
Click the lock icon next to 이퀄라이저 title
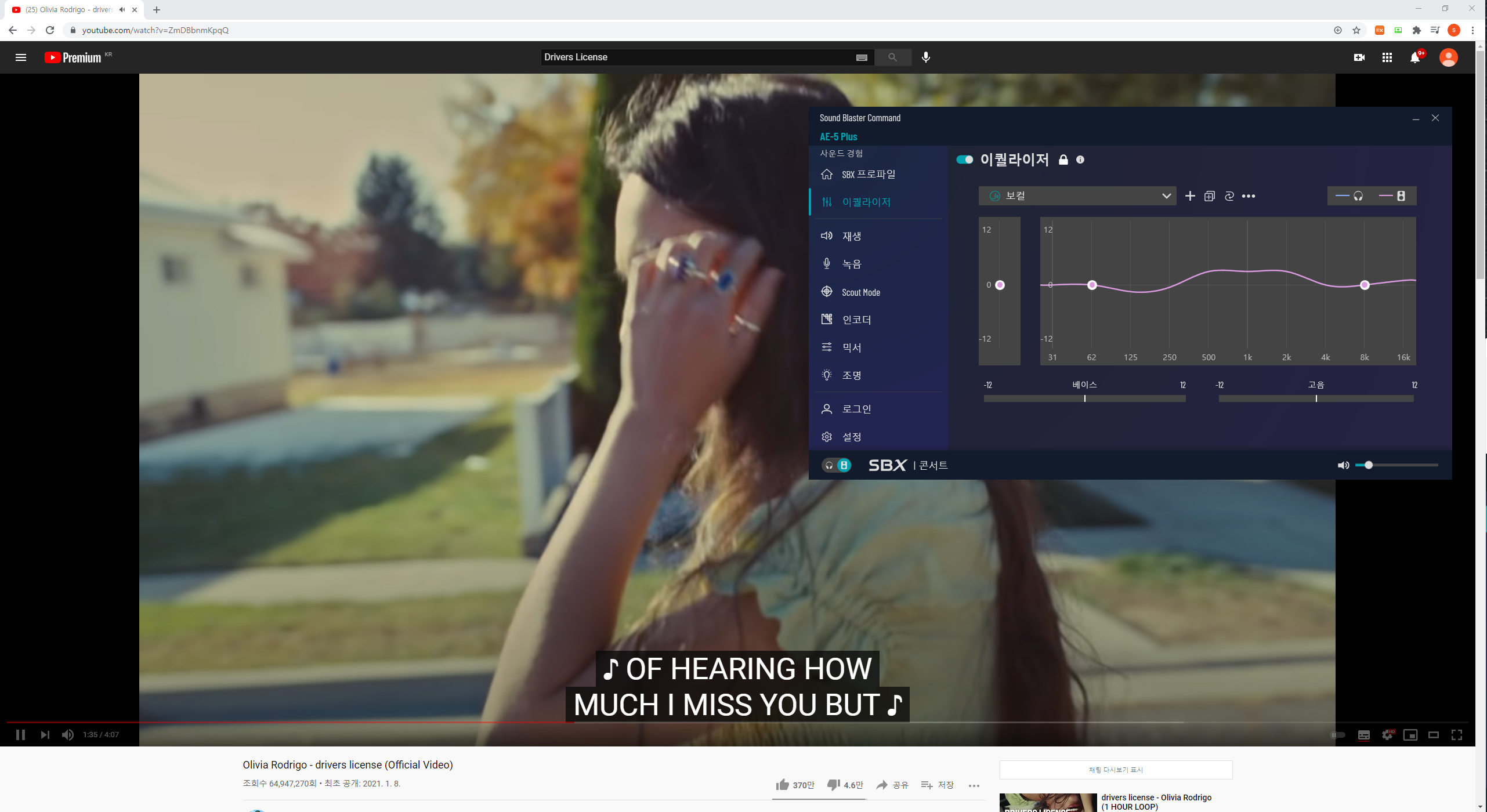[1063, 159]
